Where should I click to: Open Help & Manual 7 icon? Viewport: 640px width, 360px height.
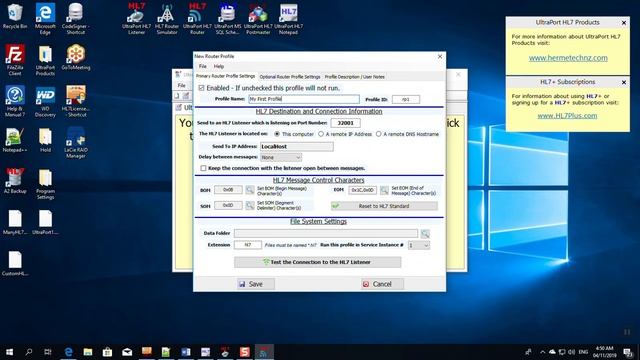(15, 101)
